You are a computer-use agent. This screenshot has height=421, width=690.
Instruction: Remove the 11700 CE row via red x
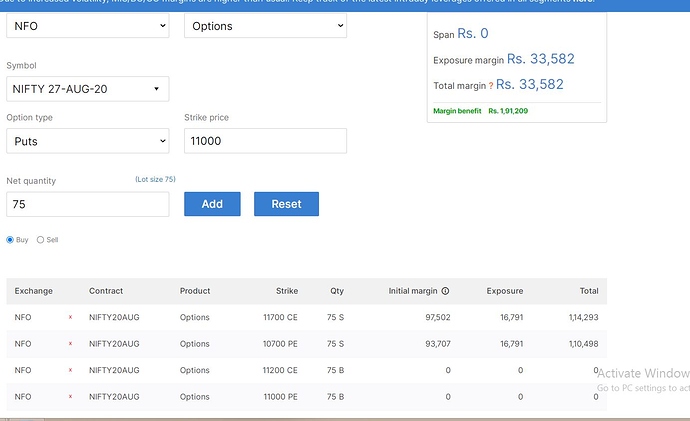point(70,317)
